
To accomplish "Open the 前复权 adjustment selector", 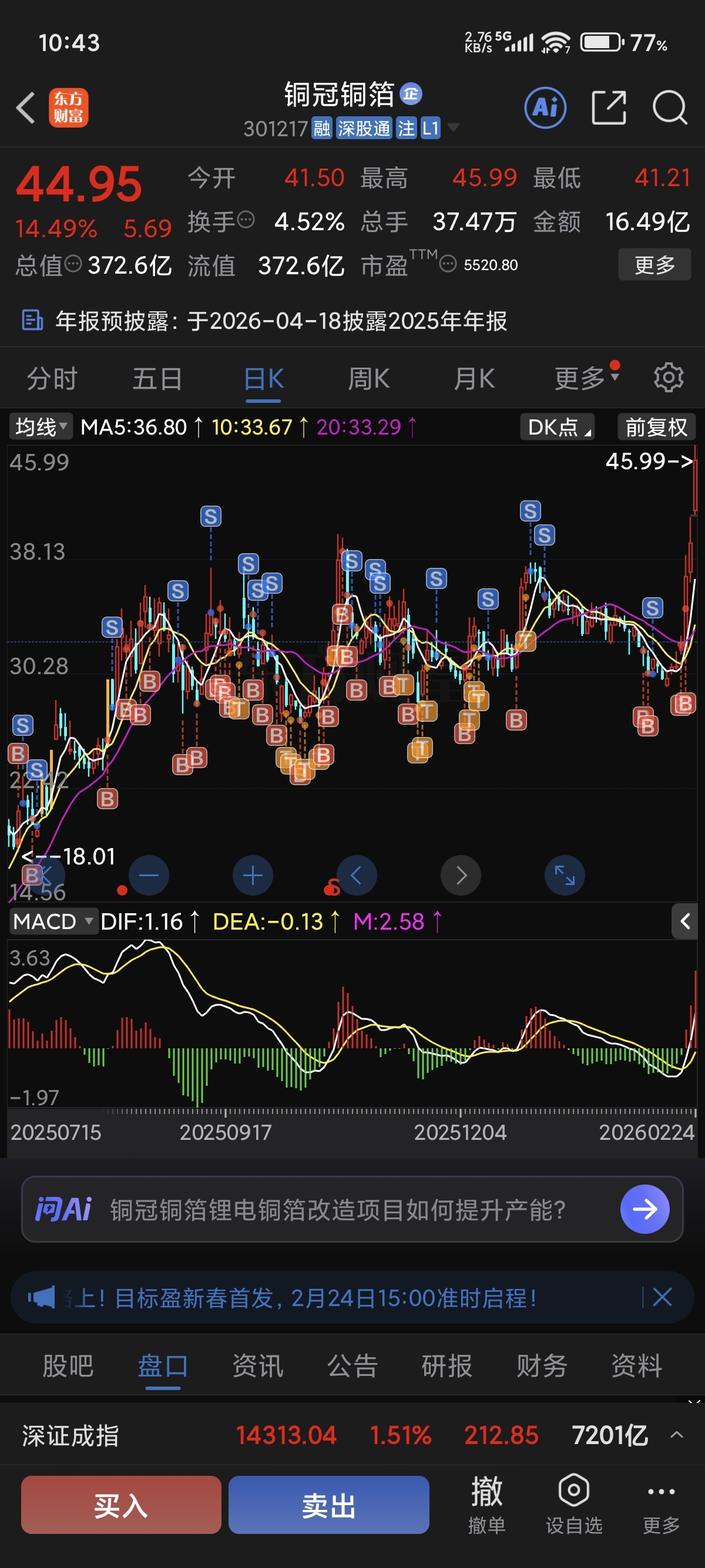I will pyautogui.click(x=656, y=427).
